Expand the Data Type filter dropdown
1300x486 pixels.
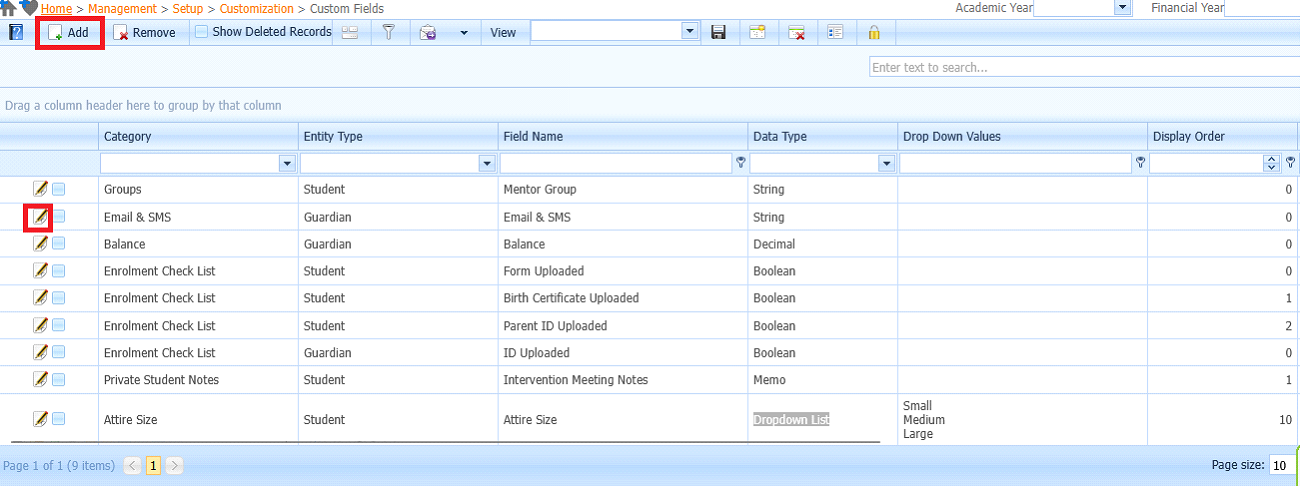point(886,163)
